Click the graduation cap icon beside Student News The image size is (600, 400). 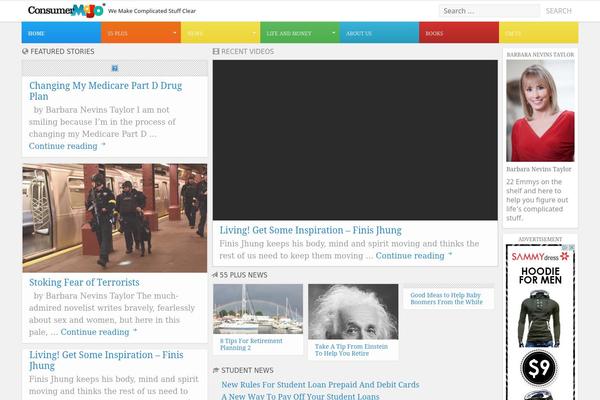point(216,370)
